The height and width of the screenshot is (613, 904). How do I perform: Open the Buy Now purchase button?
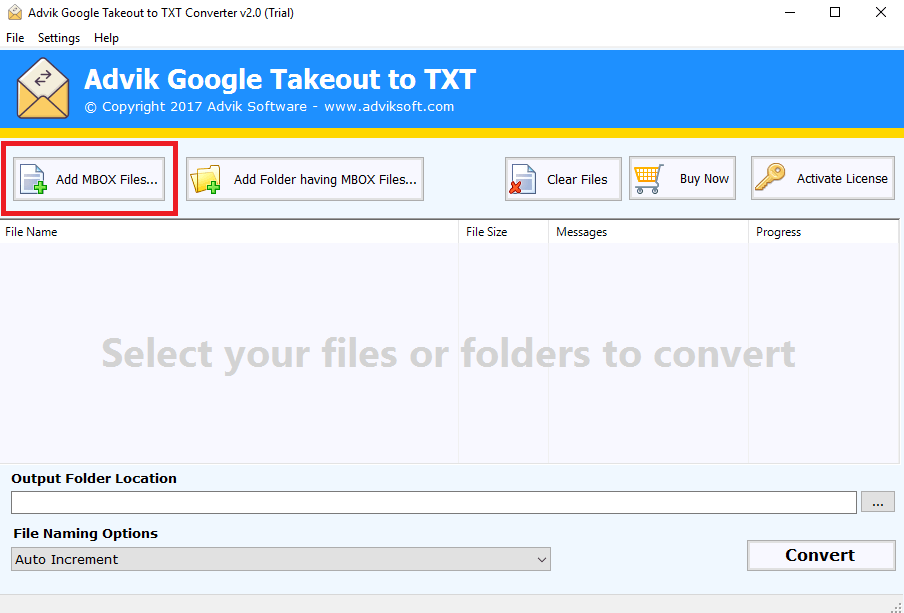[682, 178]
